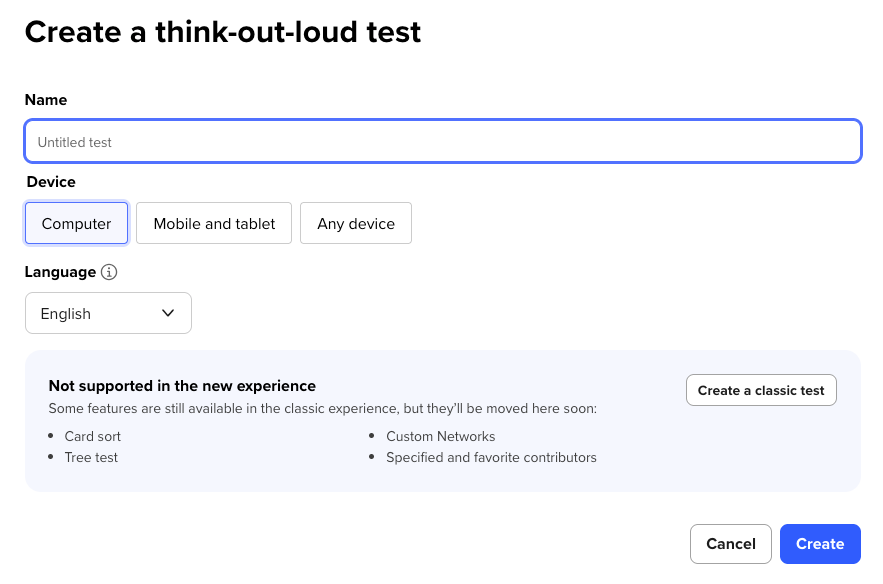883x584 pixels.
Task: Click the classic experience description sentence
Action: tap(323, 408)
